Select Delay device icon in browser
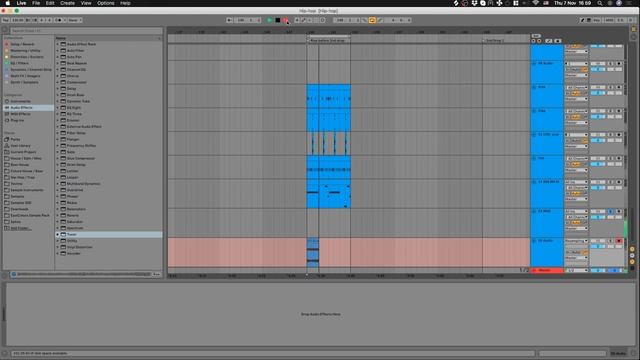Screen dimensions: 640x360 coord(63,89)
